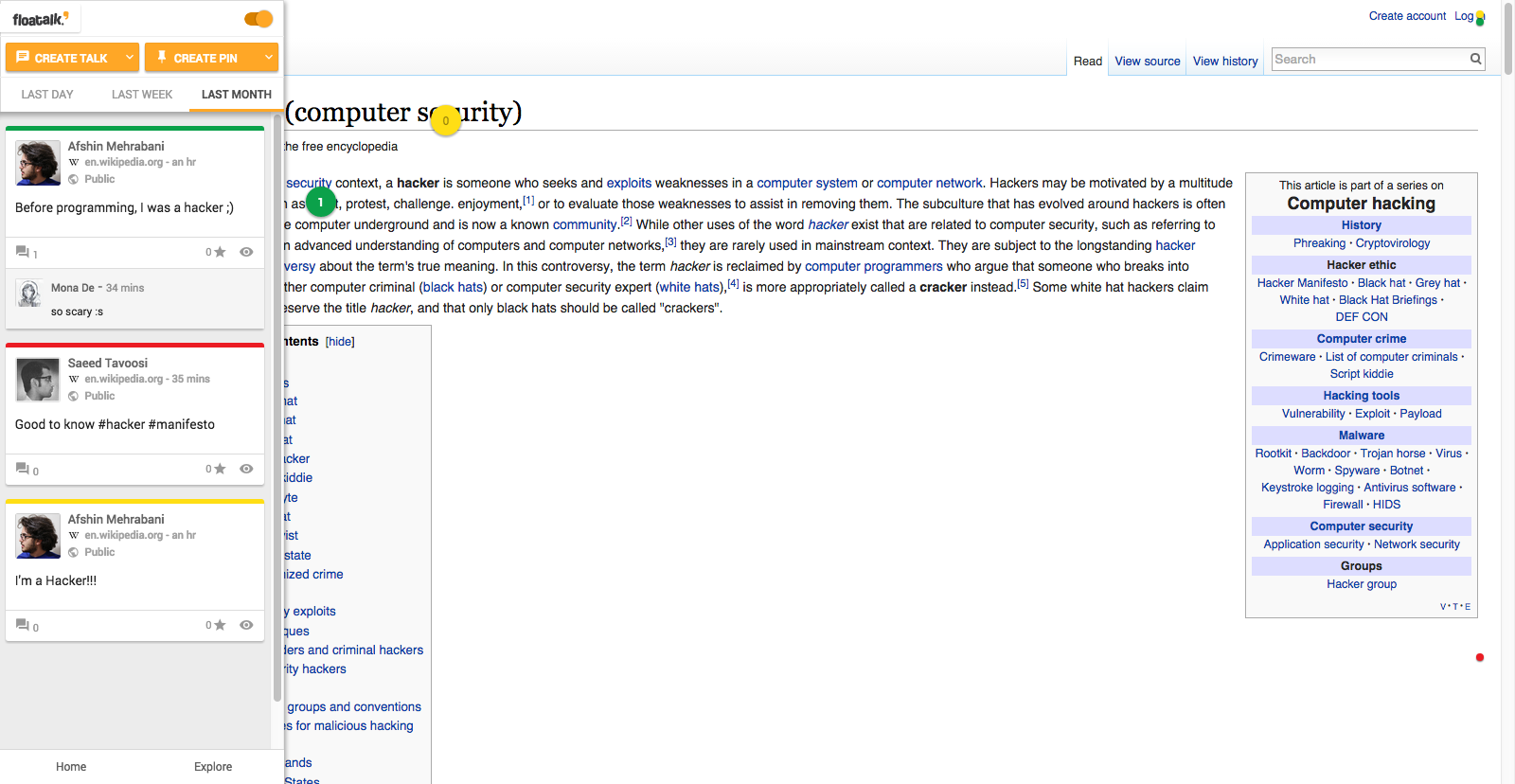Click the Script kiddie sidebar link
Viewport: 1515px width, 784px height.
[1362, 374]
